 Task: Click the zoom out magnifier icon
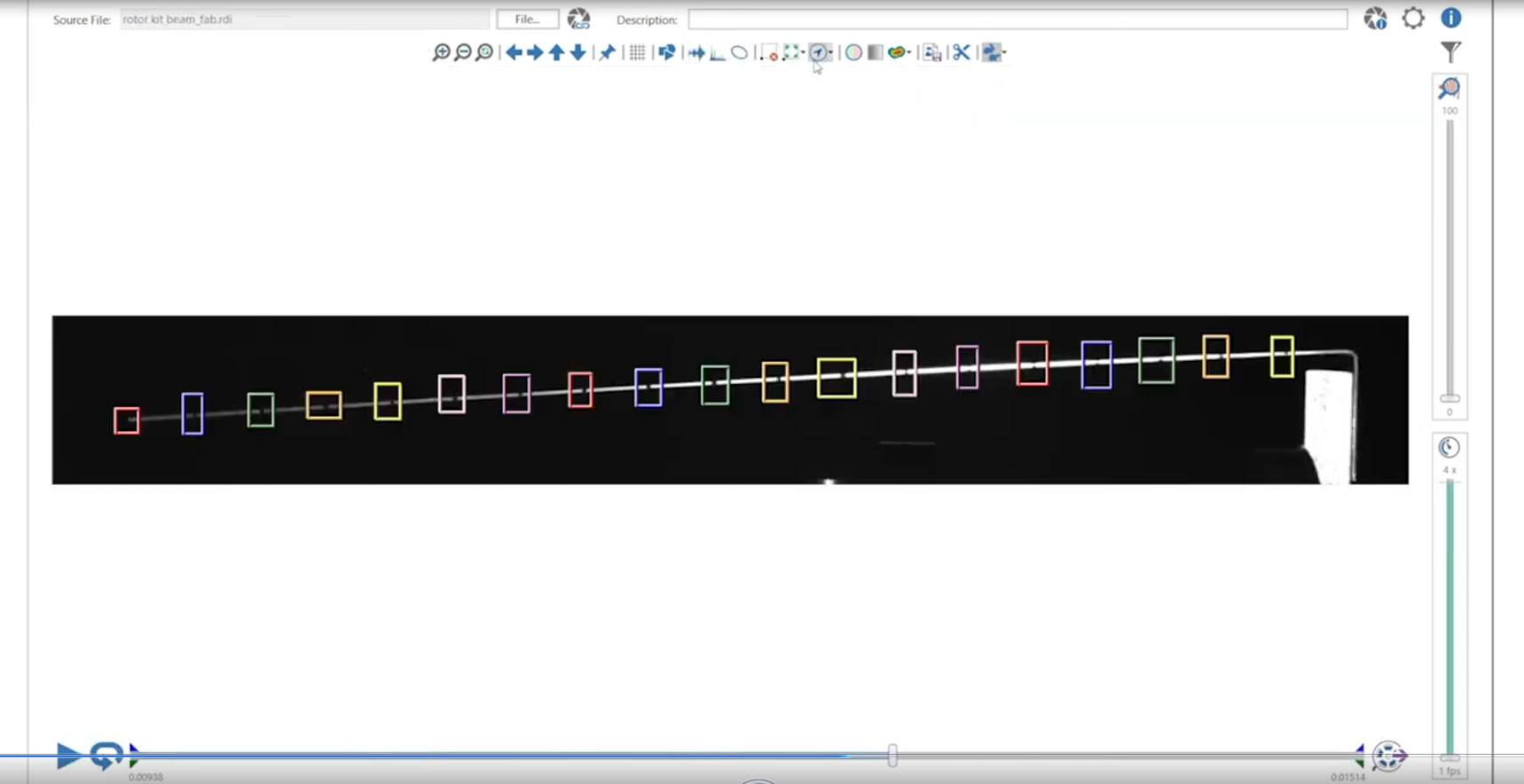463,52
